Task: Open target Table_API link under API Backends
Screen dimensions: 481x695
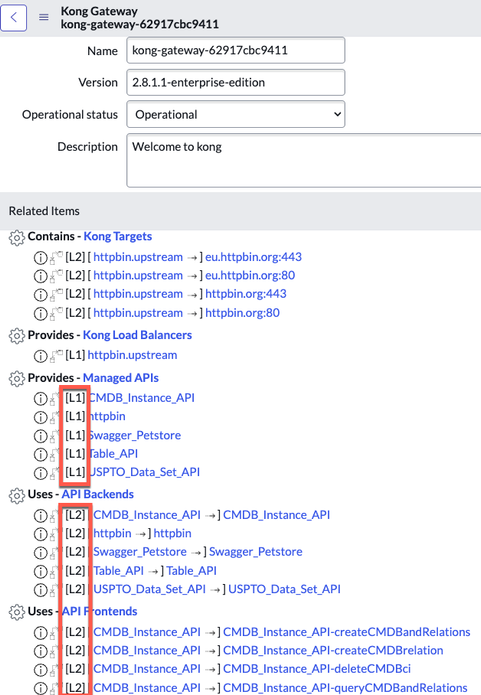Action: [x=192, y=570]
